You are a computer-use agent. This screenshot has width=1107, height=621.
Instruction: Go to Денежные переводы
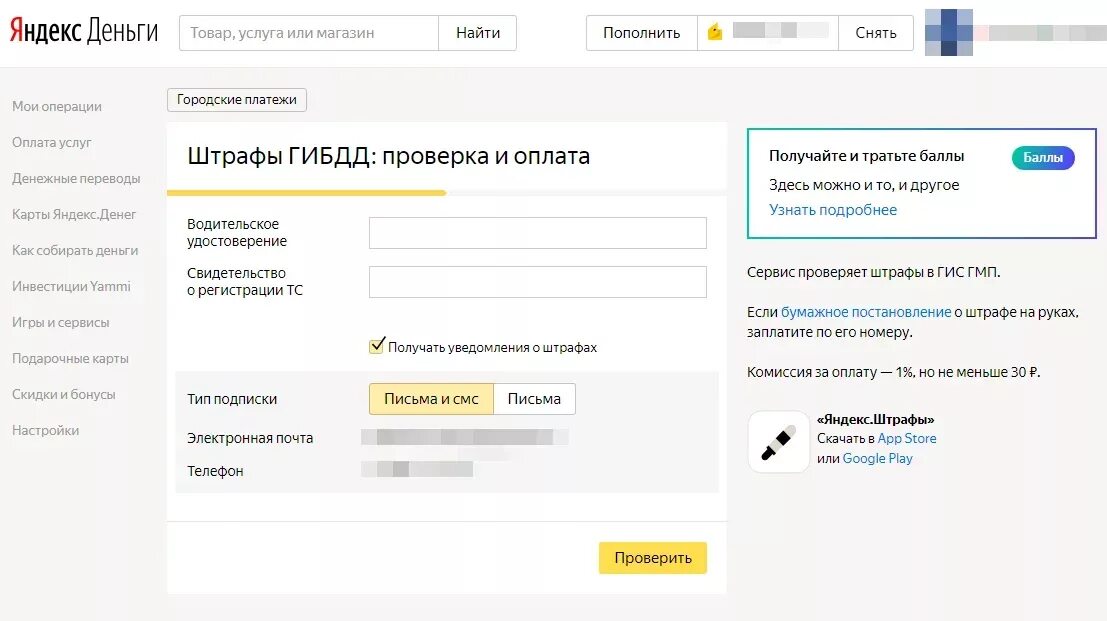76,179
